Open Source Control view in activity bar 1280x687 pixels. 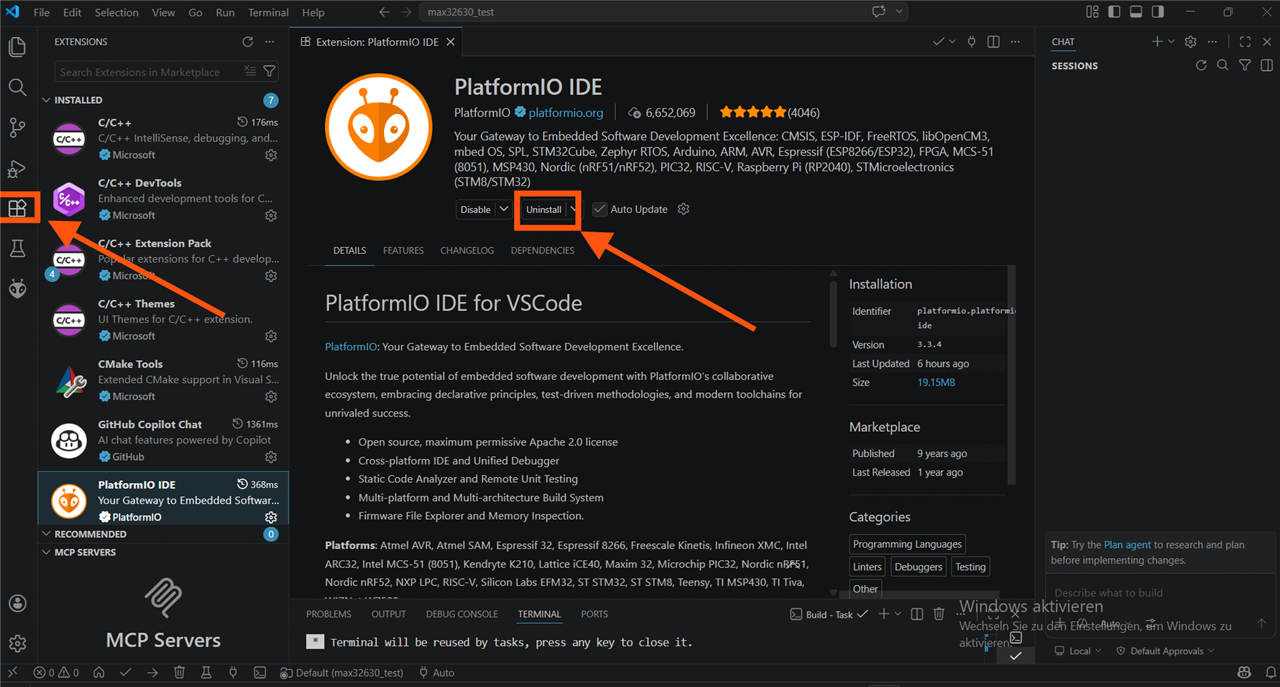(x=17, y=128)
